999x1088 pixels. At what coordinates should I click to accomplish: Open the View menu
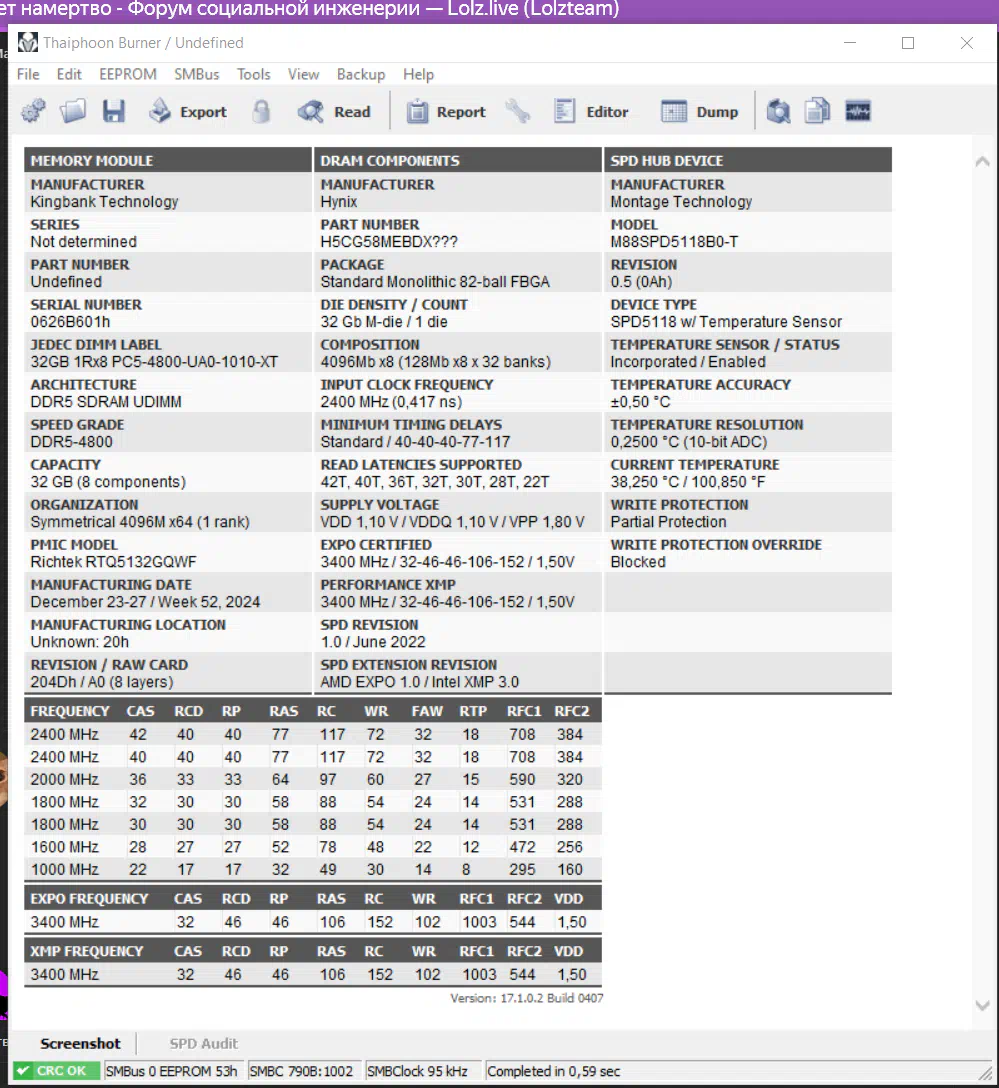[x=303, y=74]
